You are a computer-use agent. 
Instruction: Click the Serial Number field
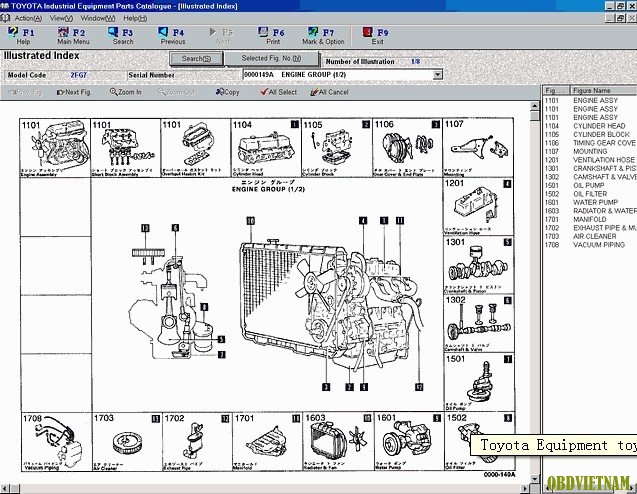[x=183, y=75]
